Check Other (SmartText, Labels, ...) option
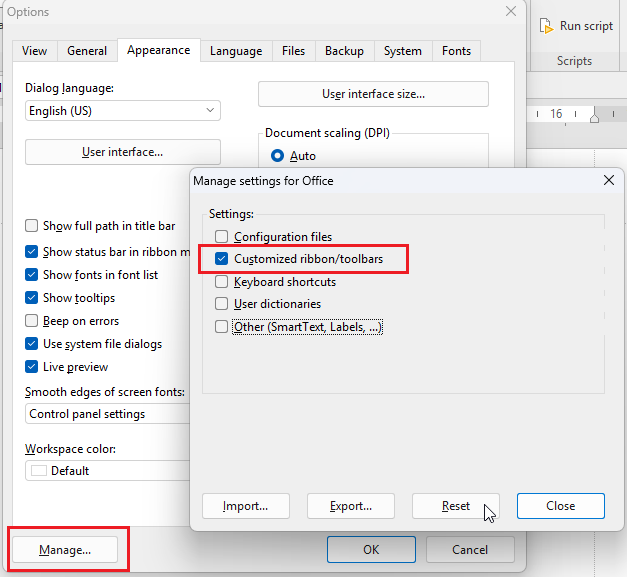Screen dimensions: 627x577 222,327
